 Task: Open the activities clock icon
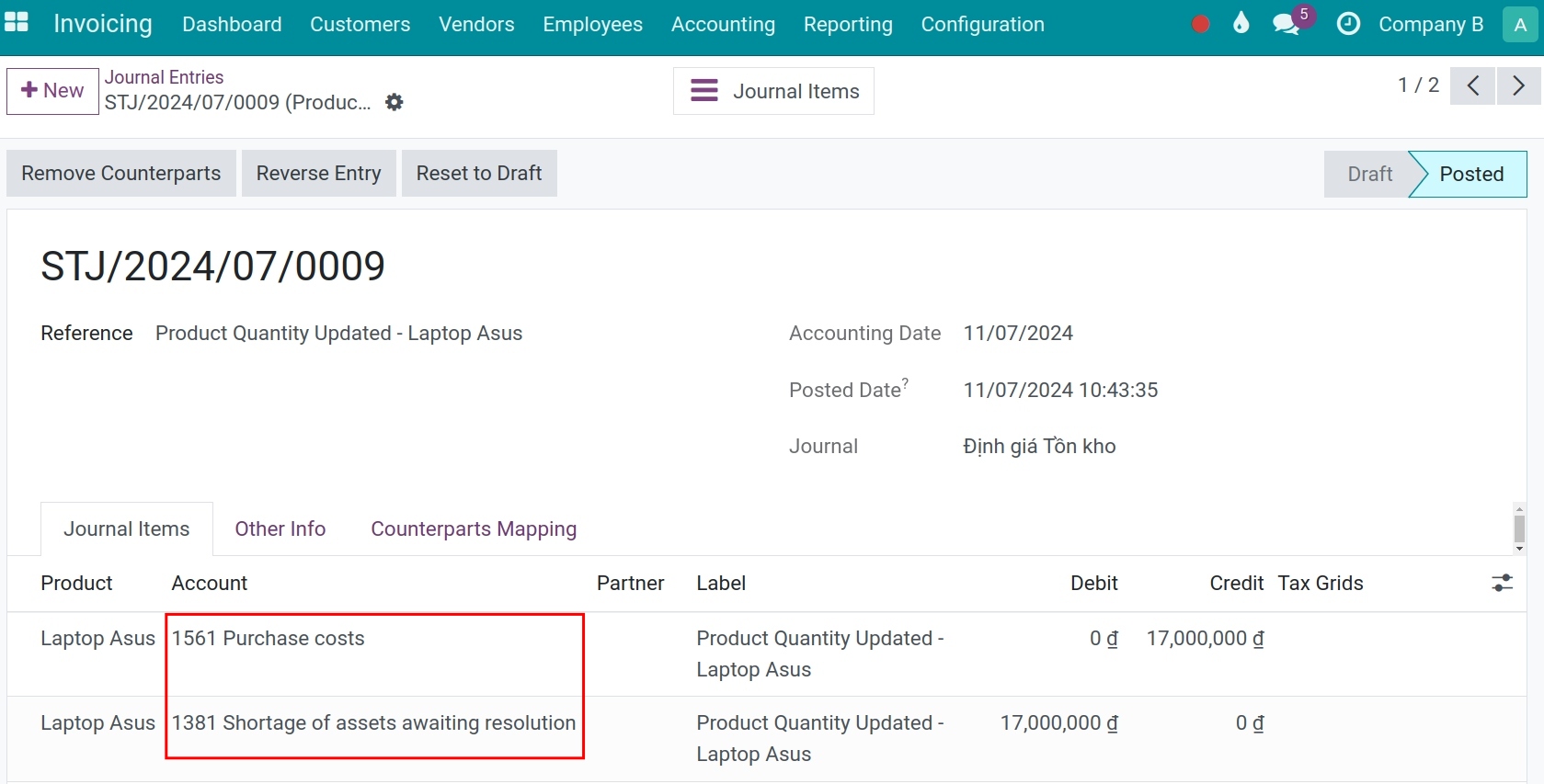[1348, 24]
